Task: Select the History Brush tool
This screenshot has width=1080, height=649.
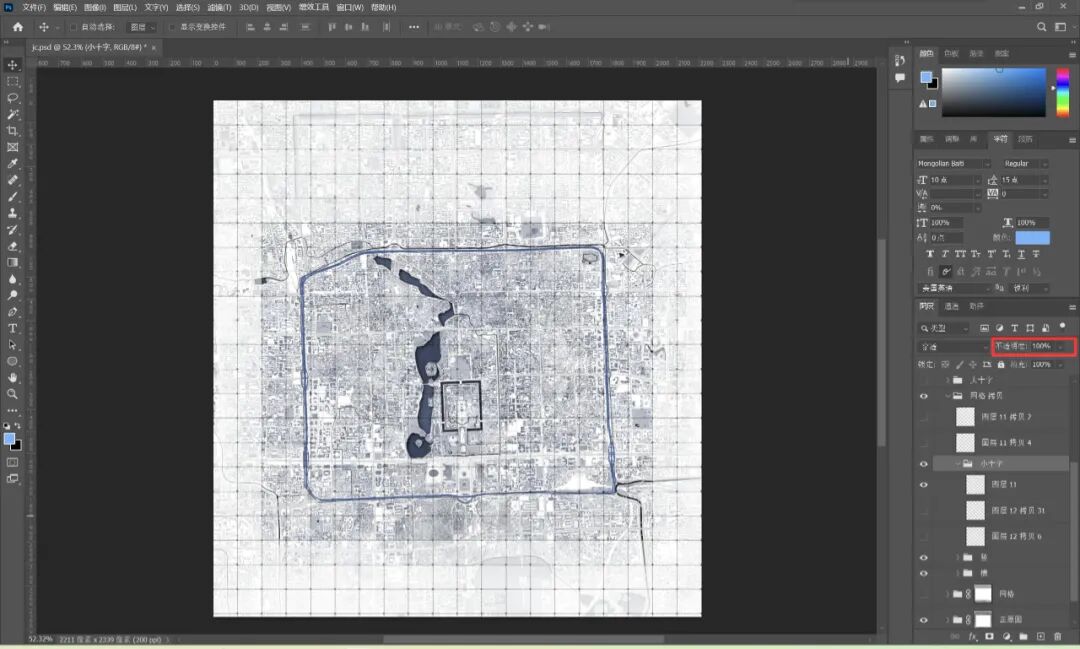Action: coord(12,230)
